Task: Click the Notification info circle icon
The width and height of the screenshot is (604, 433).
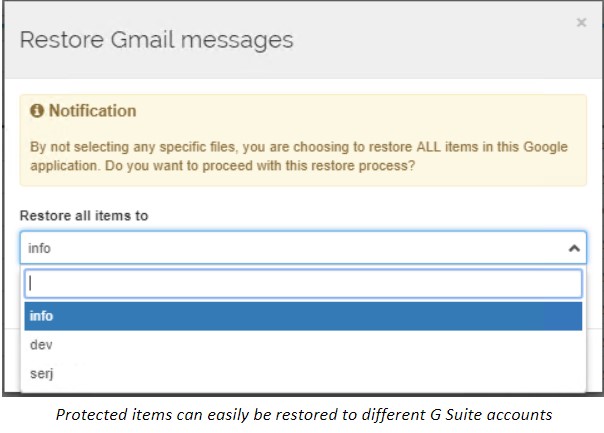Action: pos(37,111)
